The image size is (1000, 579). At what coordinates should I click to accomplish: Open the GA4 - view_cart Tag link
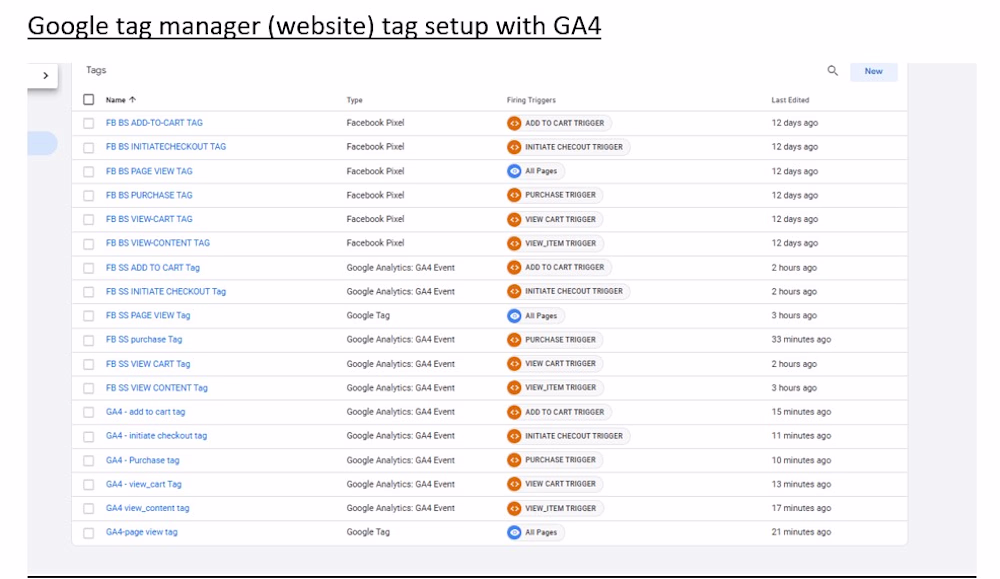143,484
